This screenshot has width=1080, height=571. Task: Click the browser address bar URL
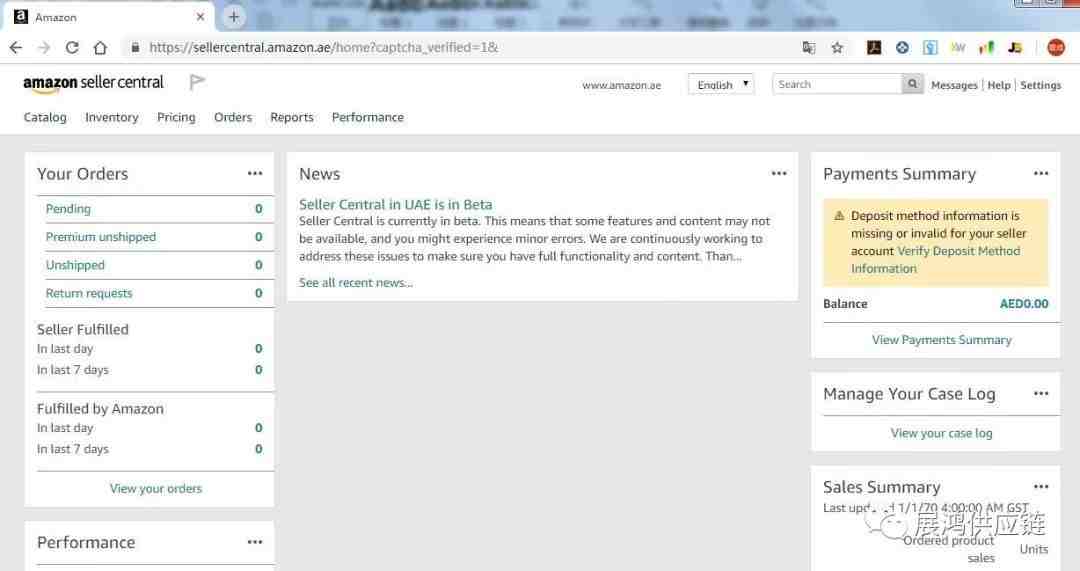coord(324,48)
